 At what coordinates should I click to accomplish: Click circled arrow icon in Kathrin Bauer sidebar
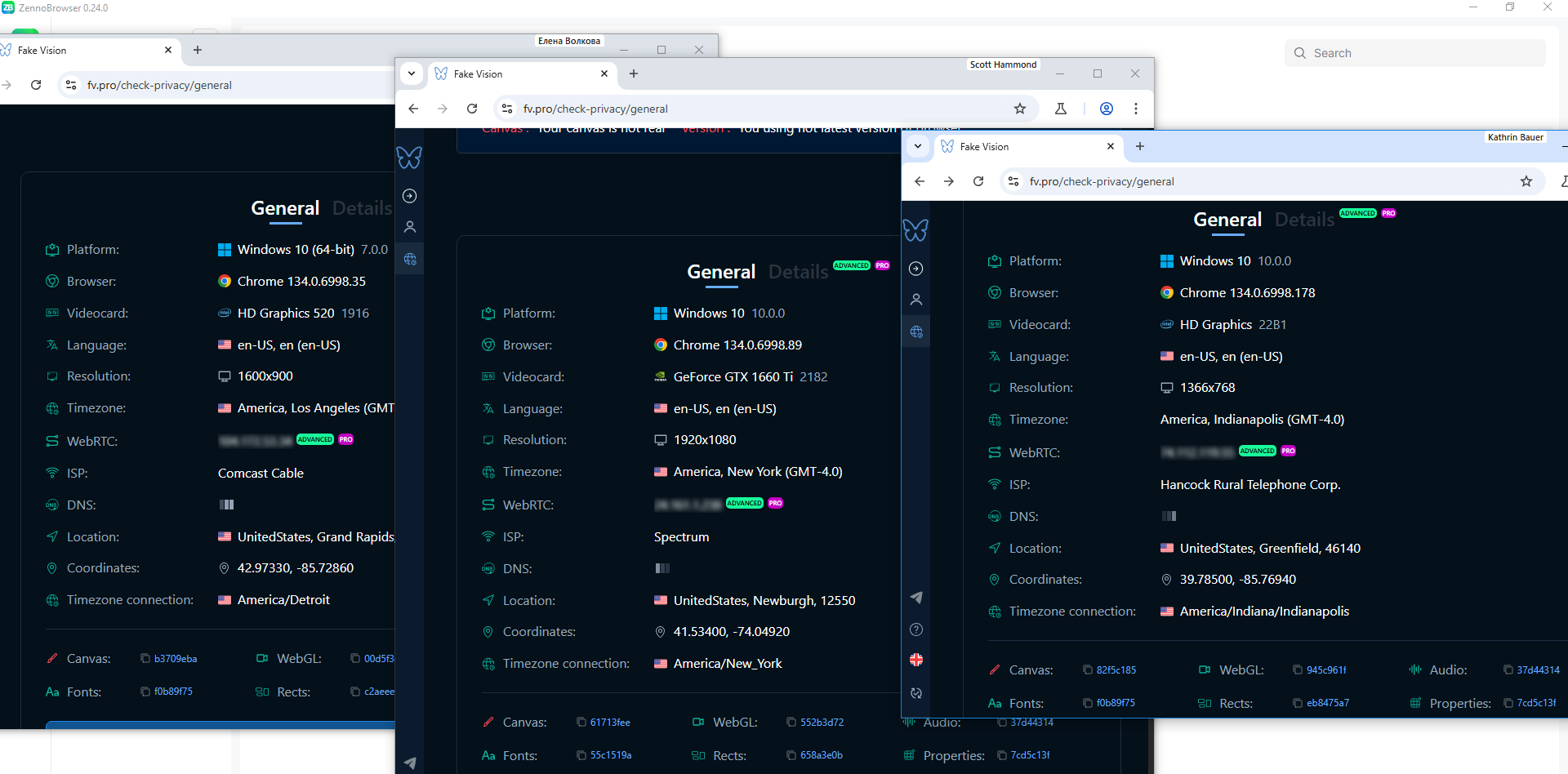click(916, 269)
